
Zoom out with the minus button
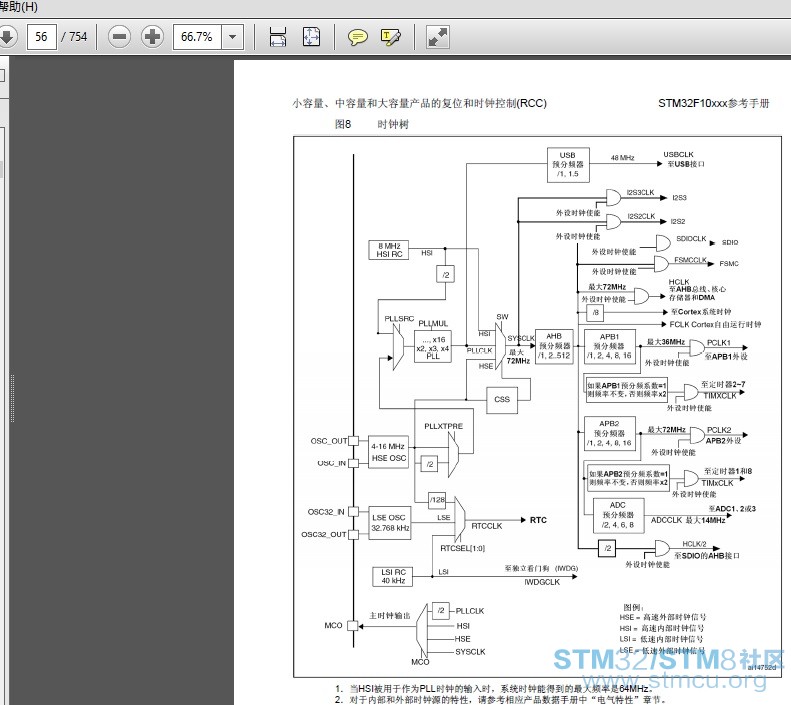(120, 37)
